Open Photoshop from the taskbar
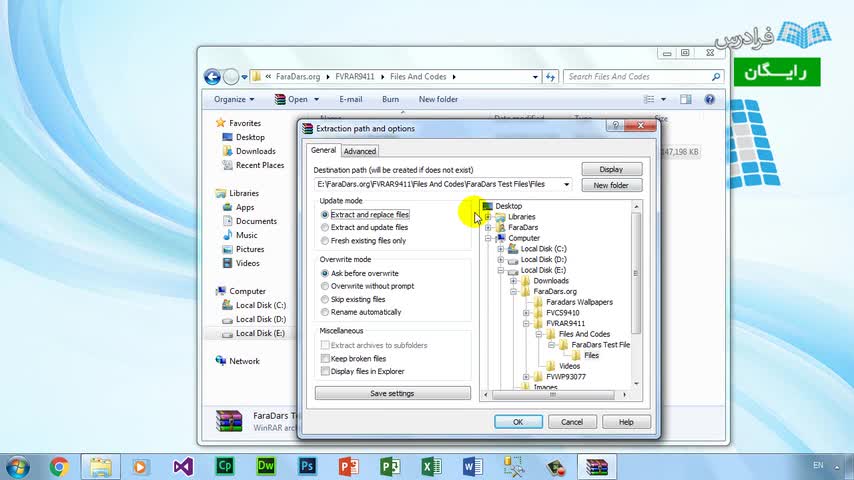854x480 pixels. tap(307, 466)
